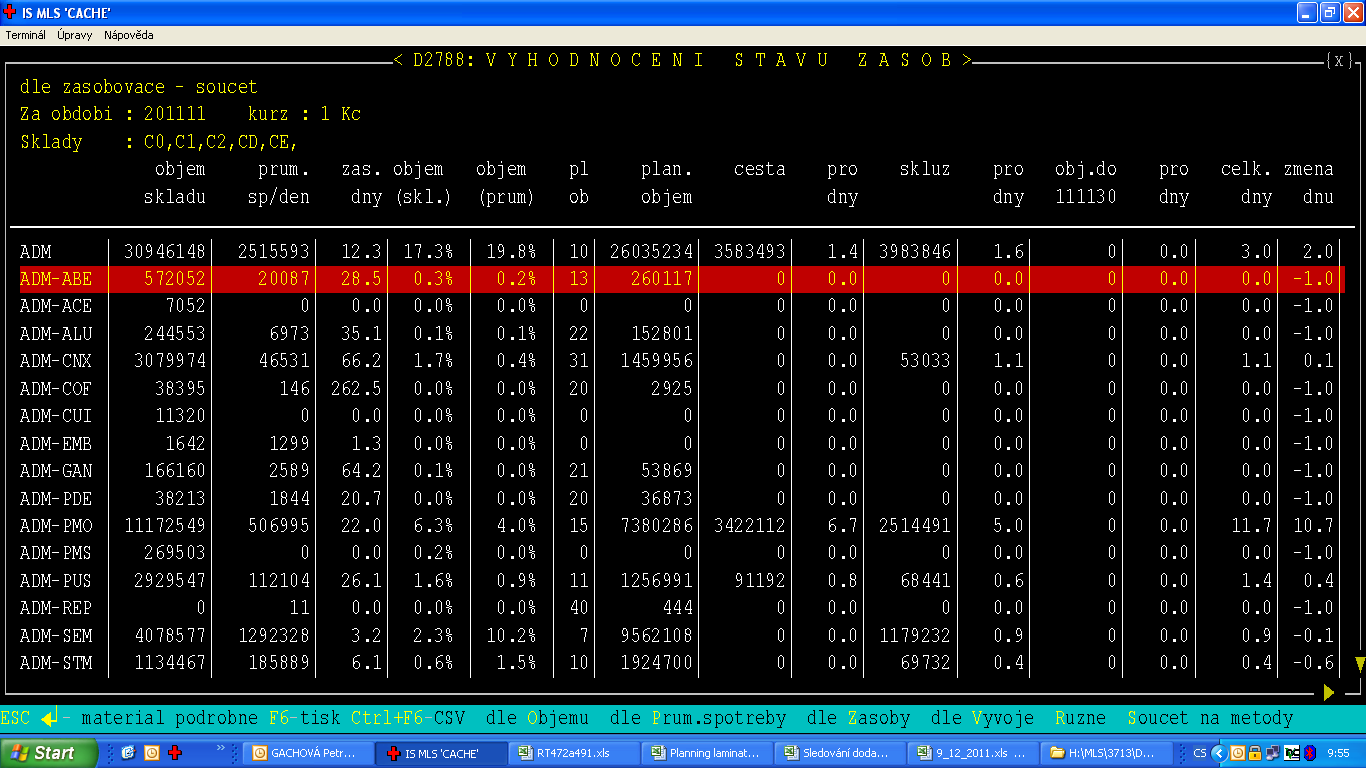Open the Nápověda menu

tap(129, 35)
